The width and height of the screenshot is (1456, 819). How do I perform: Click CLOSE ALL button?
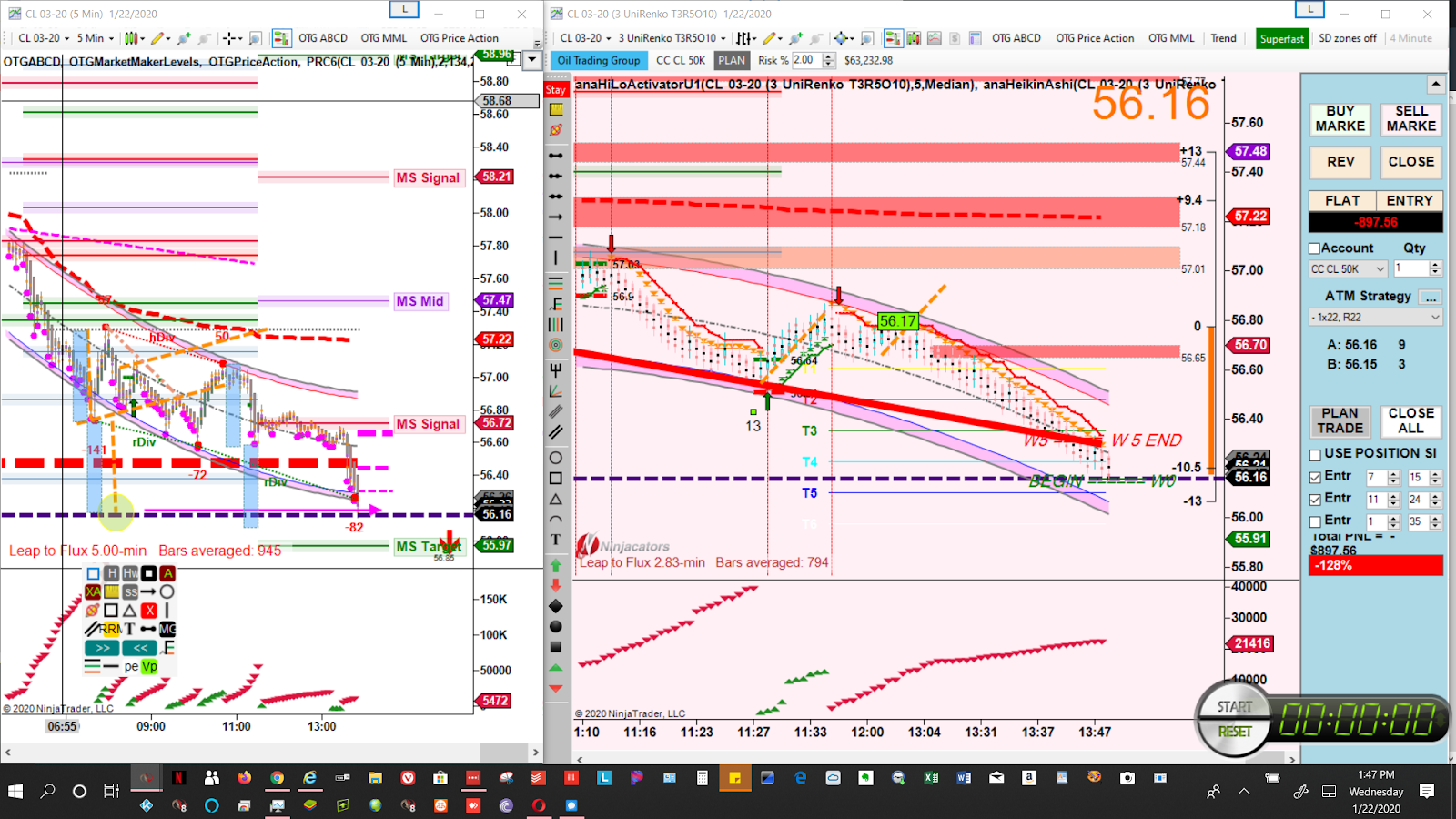pyautogui.click(x=1411, y=420)
